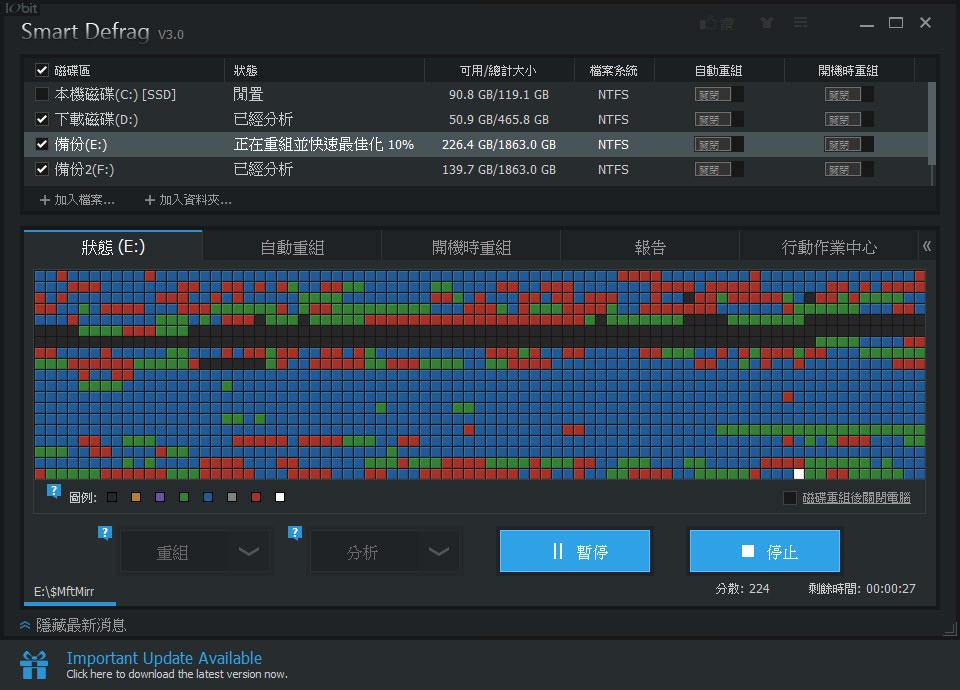Collapse the tab panel with the « icon

tap(927, 246)
